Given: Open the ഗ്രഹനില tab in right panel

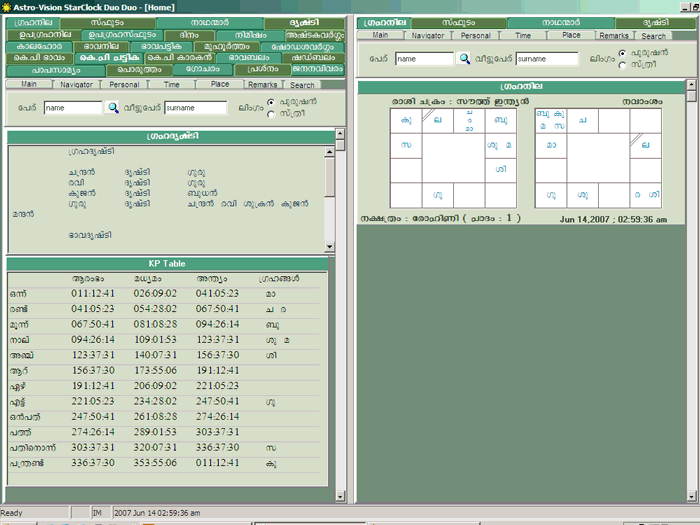Looking at the screenshot, I should pyautogui.click(x=384, y=22).
